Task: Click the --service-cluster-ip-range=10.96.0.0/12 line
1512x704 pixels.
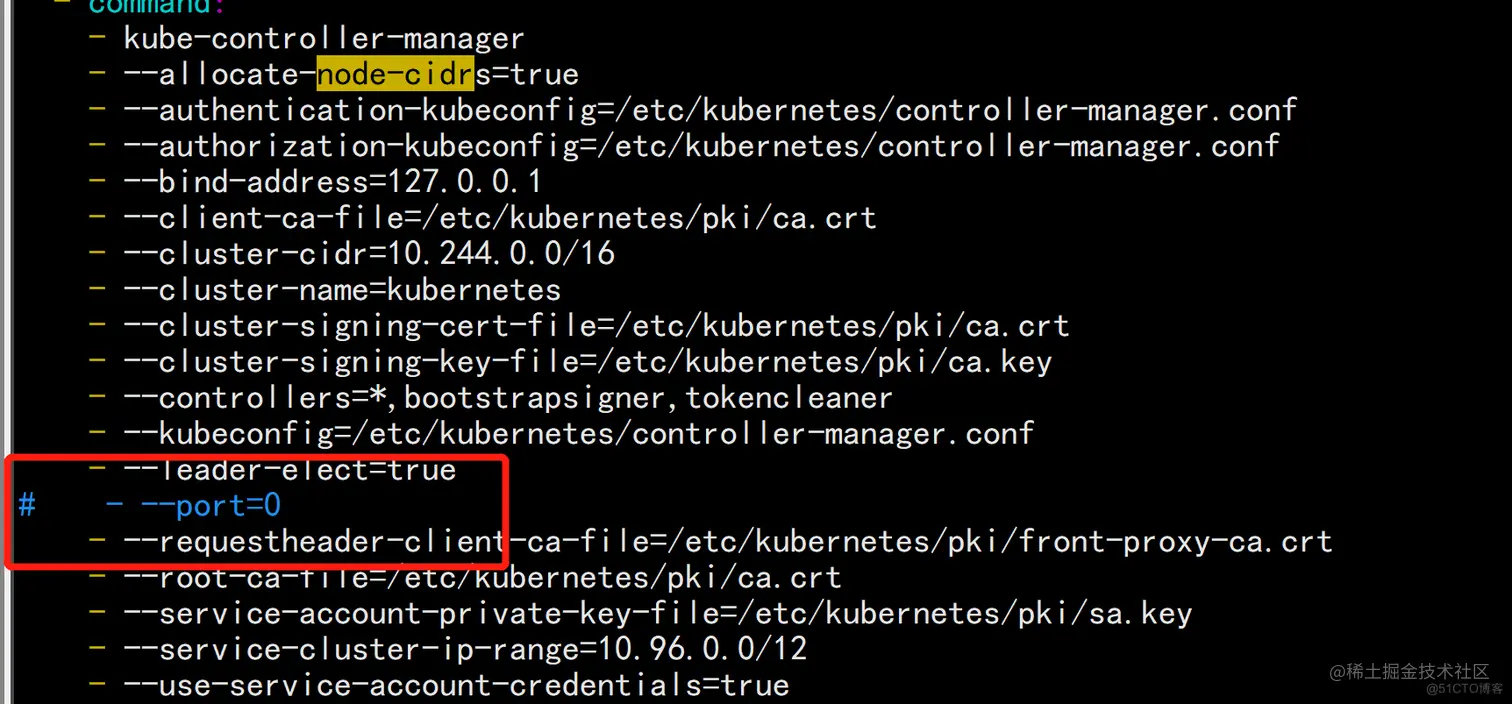Action: click(x=465, y=649)
